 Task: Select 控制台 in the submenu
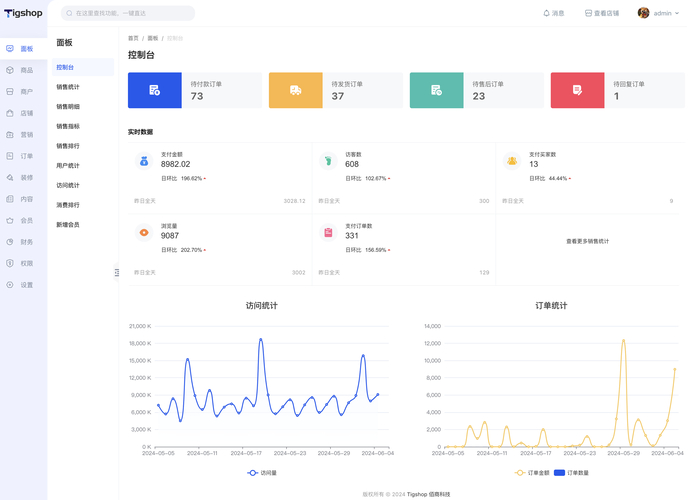tap(83, 67)
